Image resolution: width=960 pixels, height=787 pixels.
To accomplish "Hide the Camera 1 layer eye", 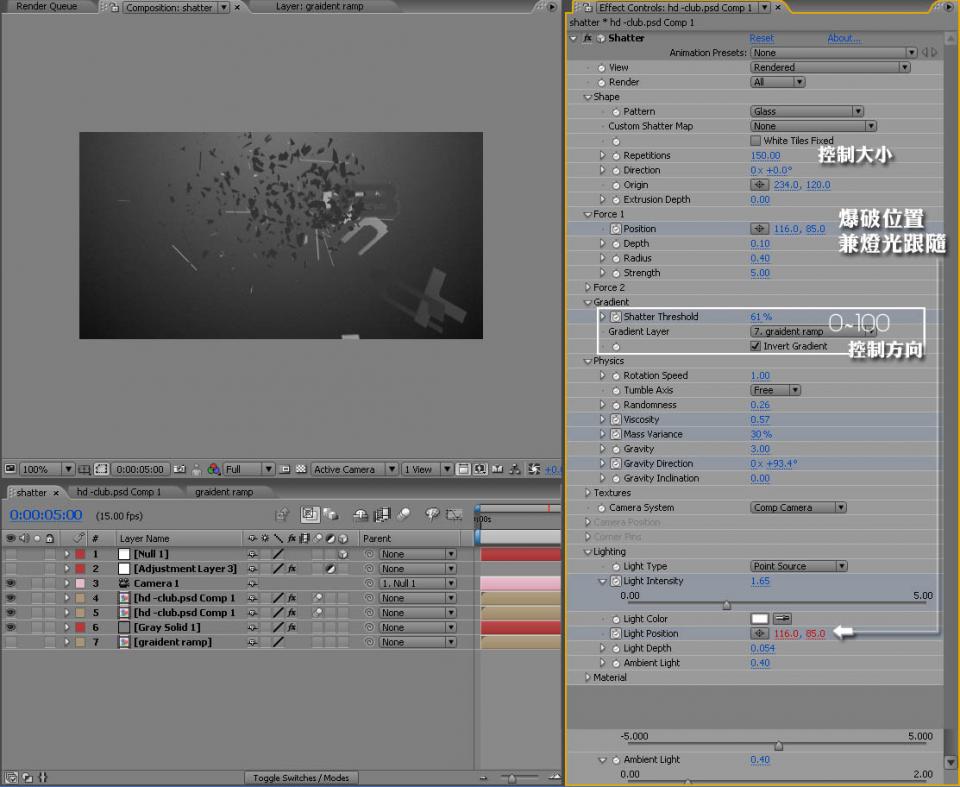I will pos(11,583).
